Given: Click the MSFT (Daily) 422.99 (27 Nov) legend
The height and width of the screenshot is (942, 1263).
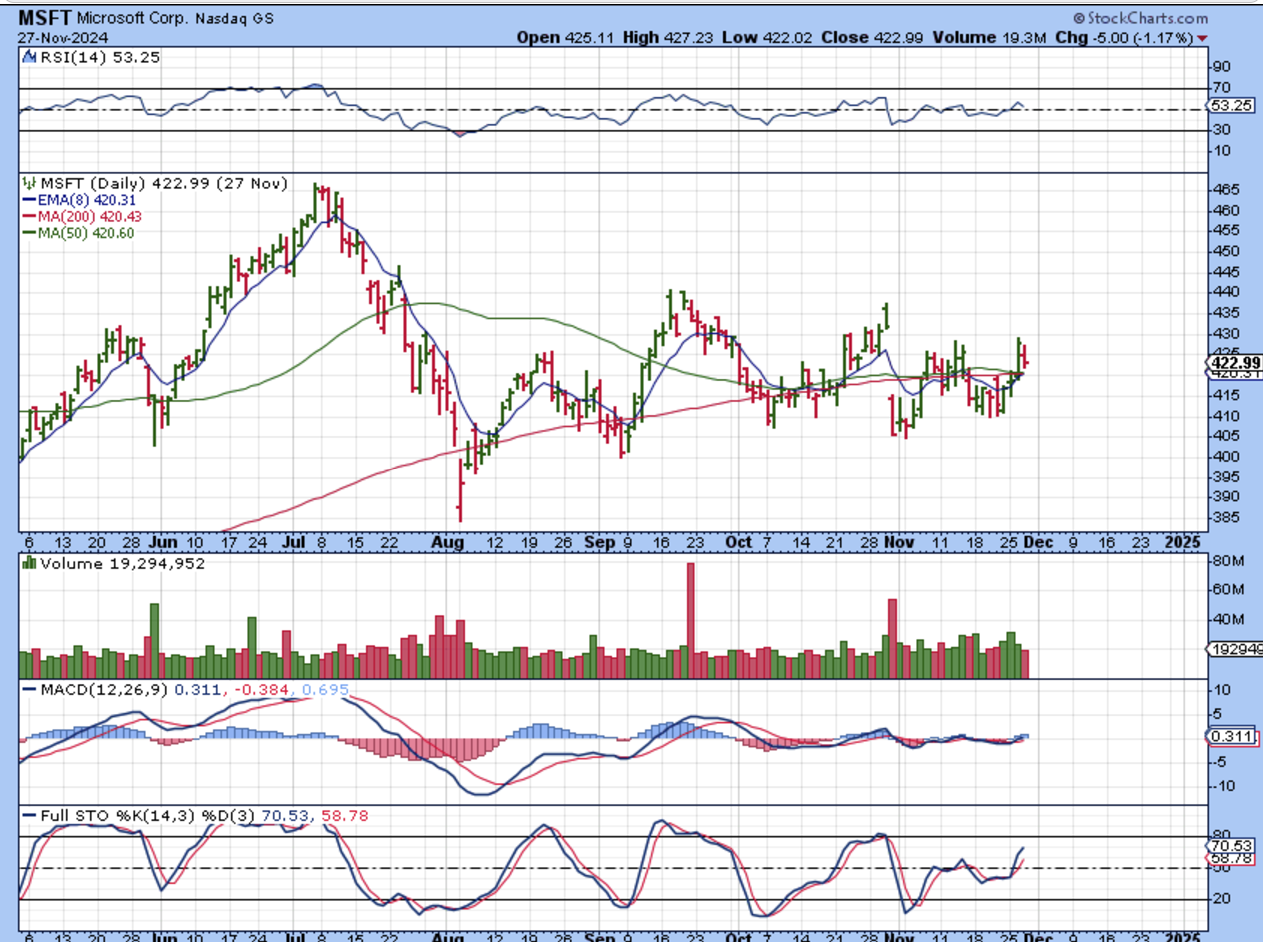Looking at the screenshot, I should click(163, 183).
